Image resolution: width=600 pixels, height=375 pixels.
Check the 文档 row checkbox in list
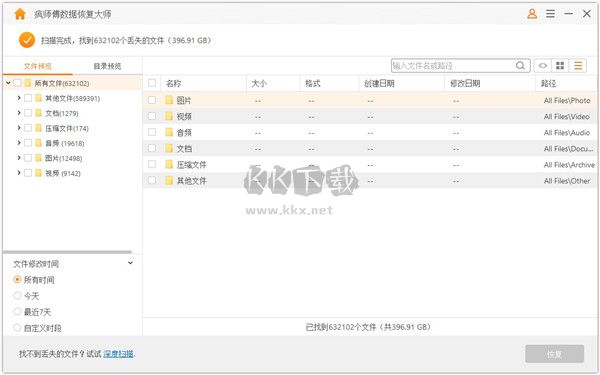point(152,148)
